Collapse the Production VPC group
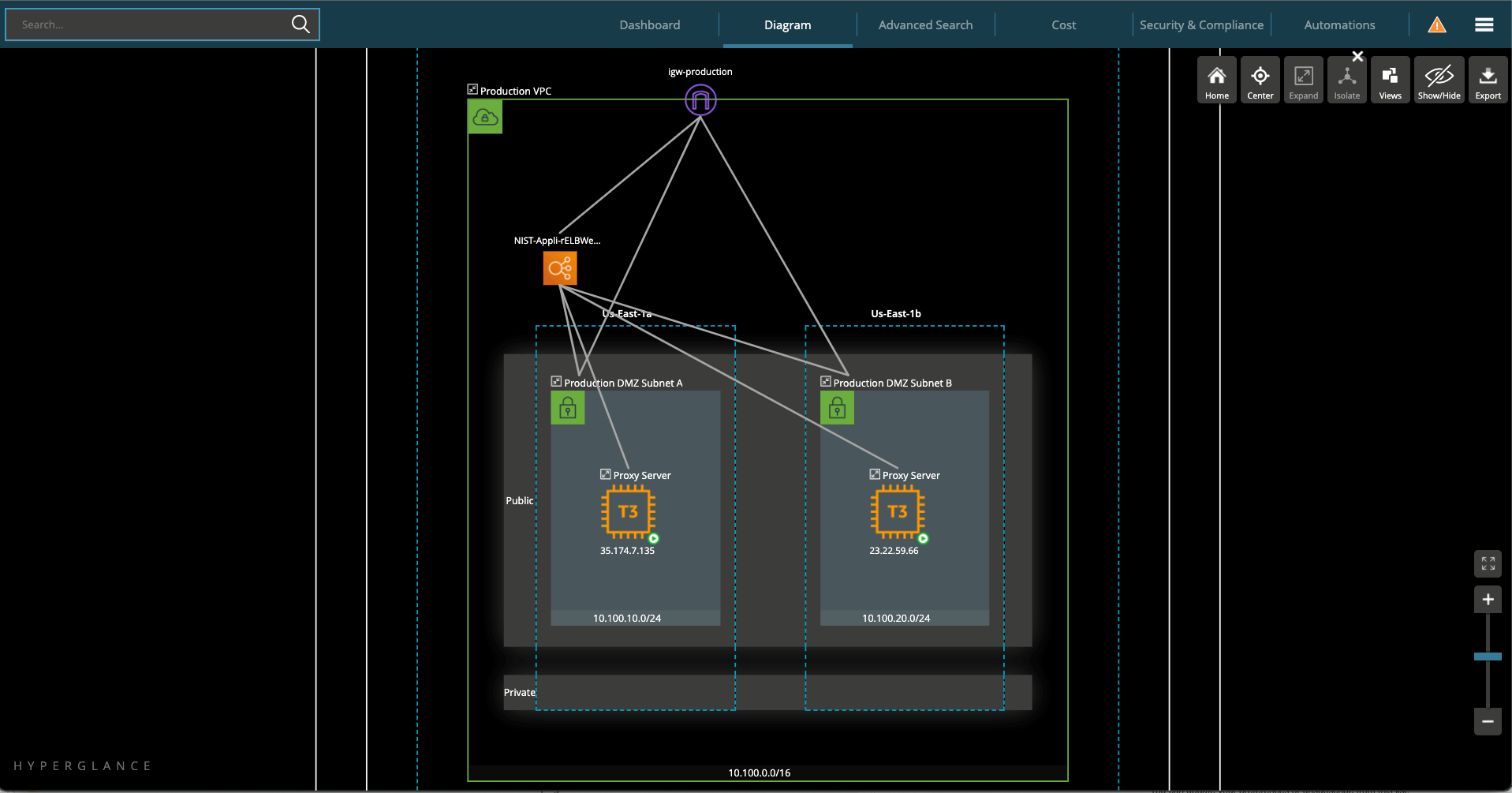 [472, 90]
